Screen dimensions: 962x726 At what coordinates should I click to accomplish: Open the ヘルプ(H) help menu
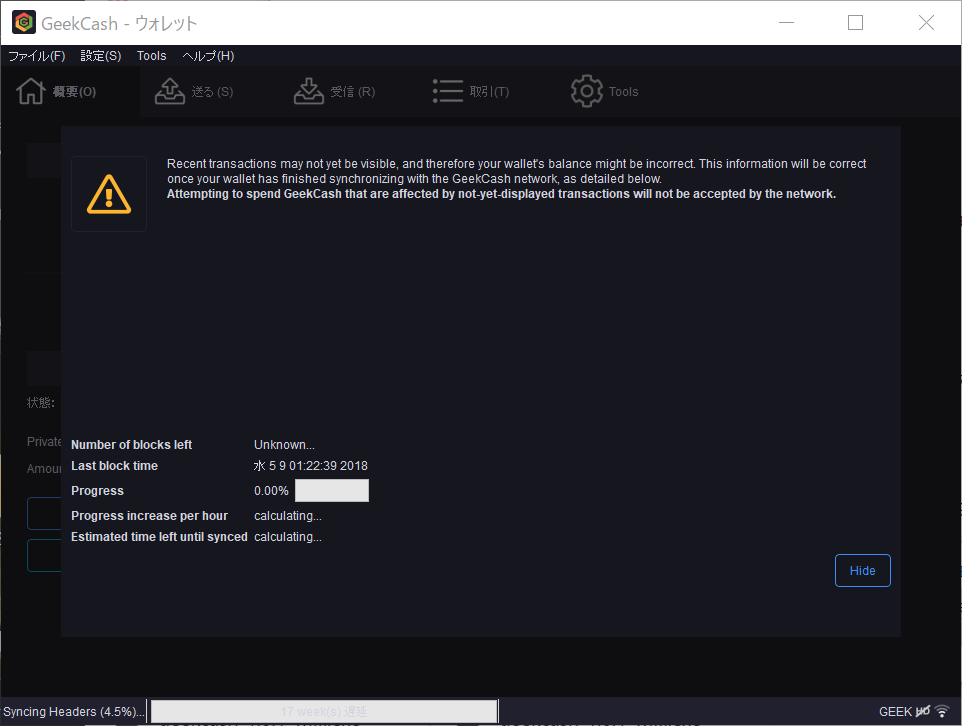[x=208, y=56]
